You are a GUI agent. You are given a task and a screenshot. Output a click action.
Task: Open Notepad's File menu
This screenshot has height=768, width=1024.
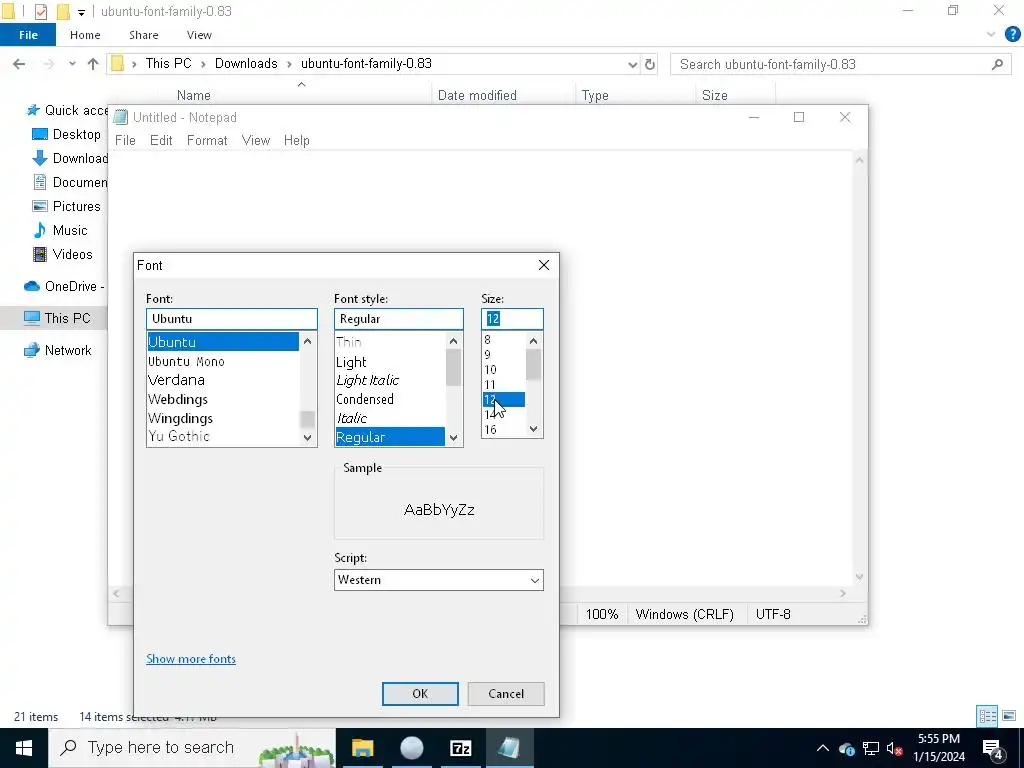[125, 140]
